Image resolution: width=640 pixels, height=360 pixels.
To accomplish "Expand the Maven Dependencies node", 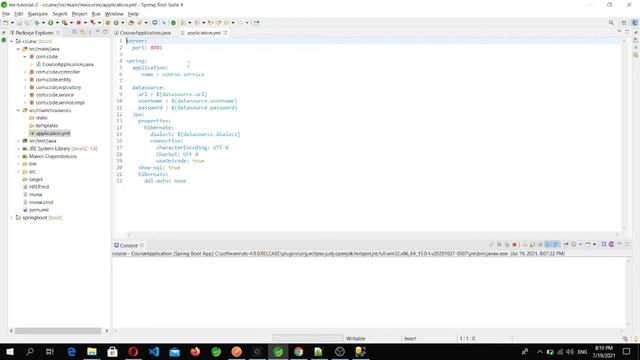I will (18, 156).
